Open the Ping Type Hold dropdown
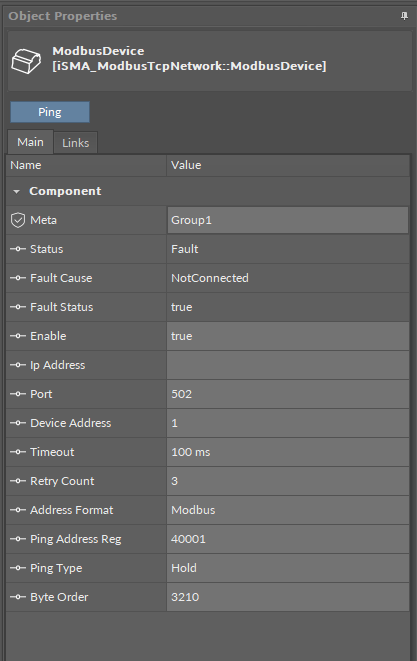 pyautogui.click(x=288, y=568)
